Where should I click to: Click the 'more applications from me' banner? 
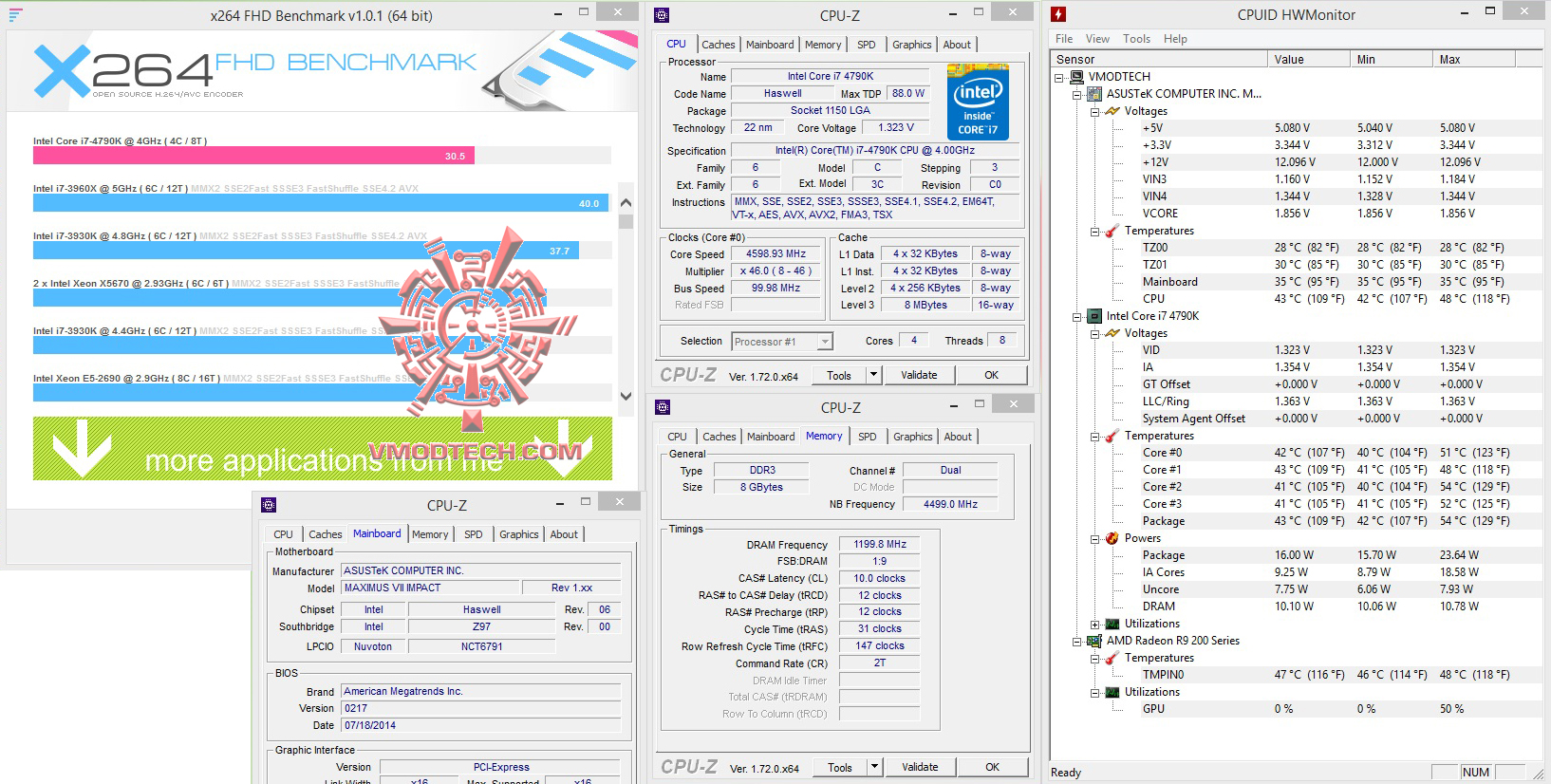point(323,448)
